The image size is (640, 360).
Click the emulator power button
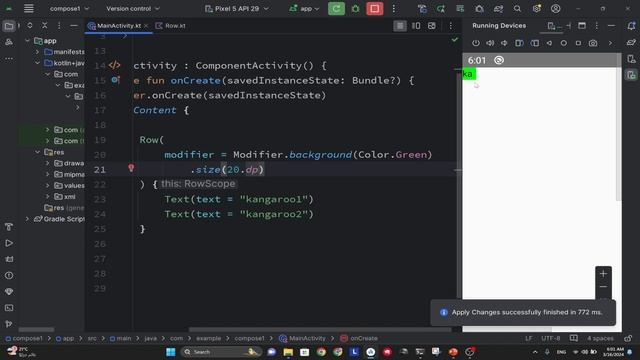pos(476,43)
